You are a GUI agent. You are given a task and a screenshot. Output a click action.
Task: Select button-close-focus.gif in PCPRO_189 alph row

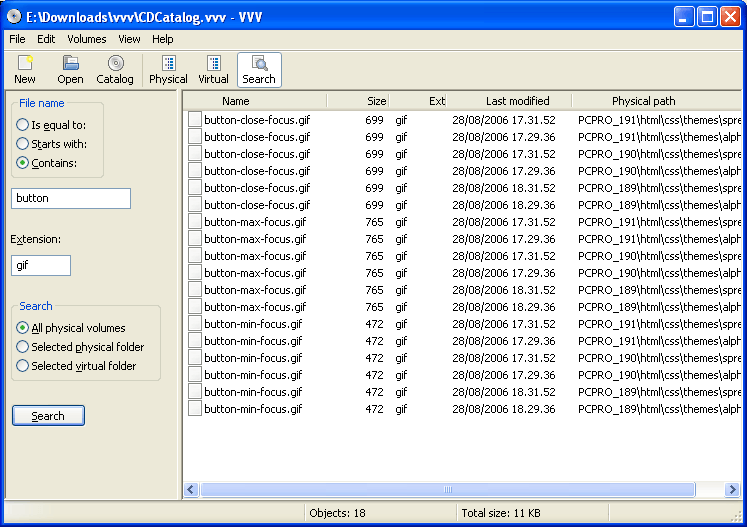pos(257,205)
